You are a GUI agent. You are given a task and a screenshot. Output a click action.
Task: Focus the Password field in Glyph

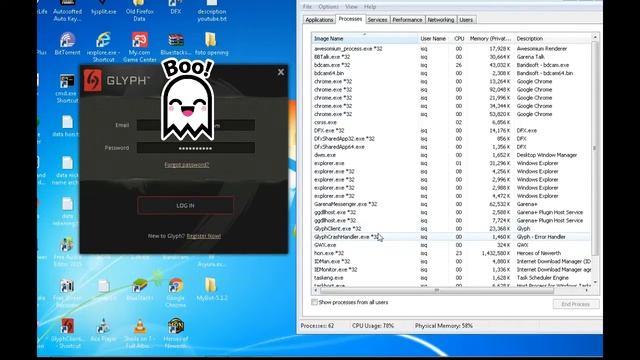tap(196, 148)
